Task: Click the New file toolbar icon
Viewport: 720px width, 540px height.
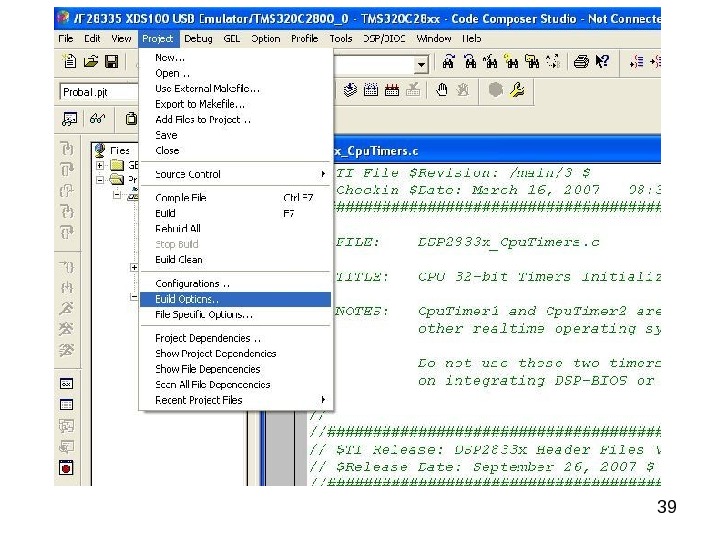Action: pyautogui.click(x=69, y=61)
